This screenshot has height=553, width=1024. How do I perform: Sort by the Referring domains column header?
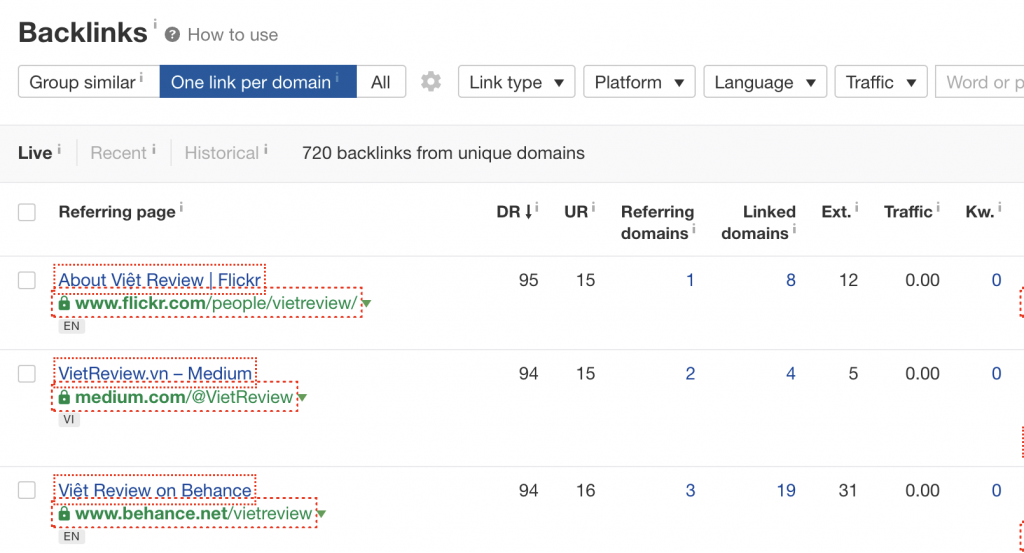coord(658,222)
